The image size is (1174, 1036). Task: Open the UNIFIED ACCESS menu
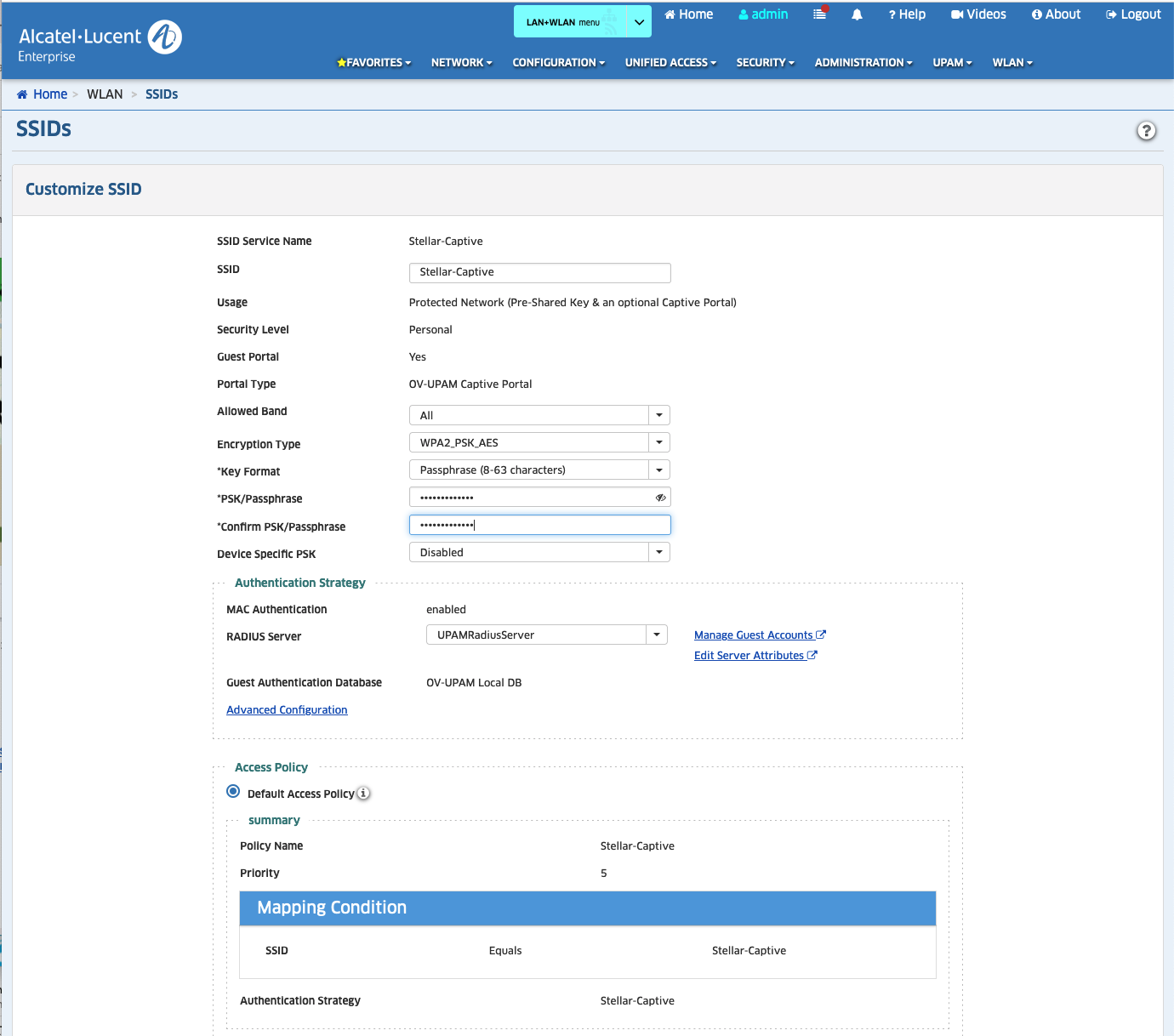[x=670, y=63]
